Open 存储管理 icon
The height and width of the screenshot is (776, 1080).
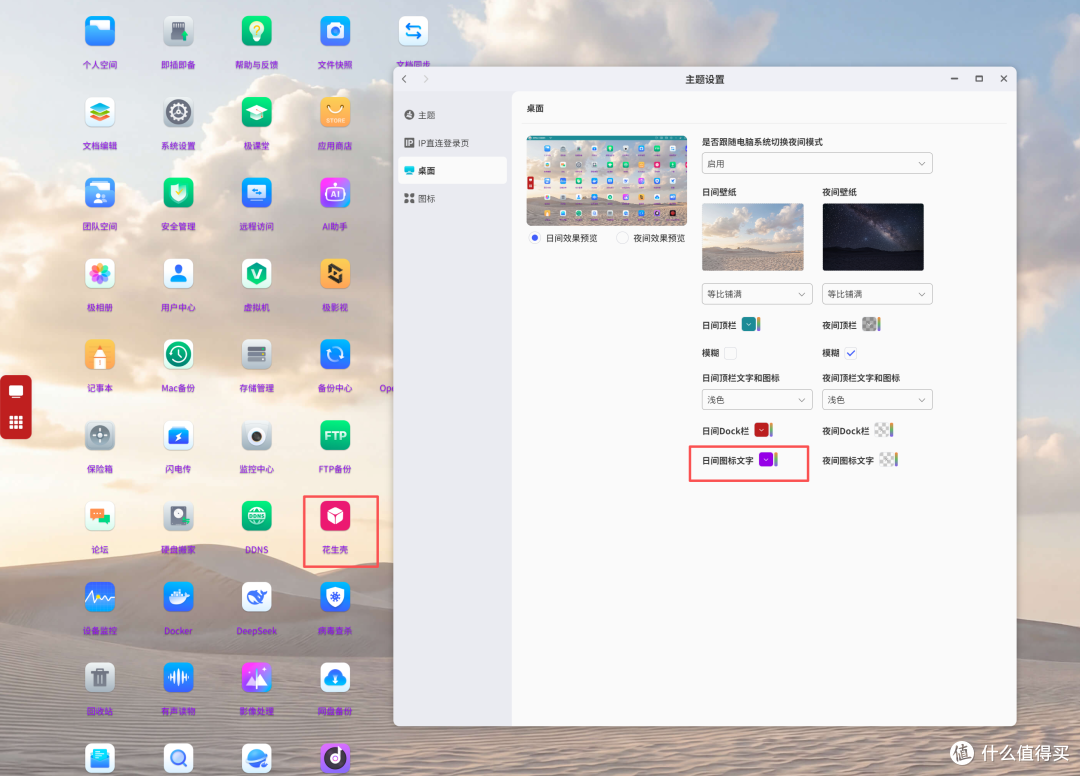[256, 355]
